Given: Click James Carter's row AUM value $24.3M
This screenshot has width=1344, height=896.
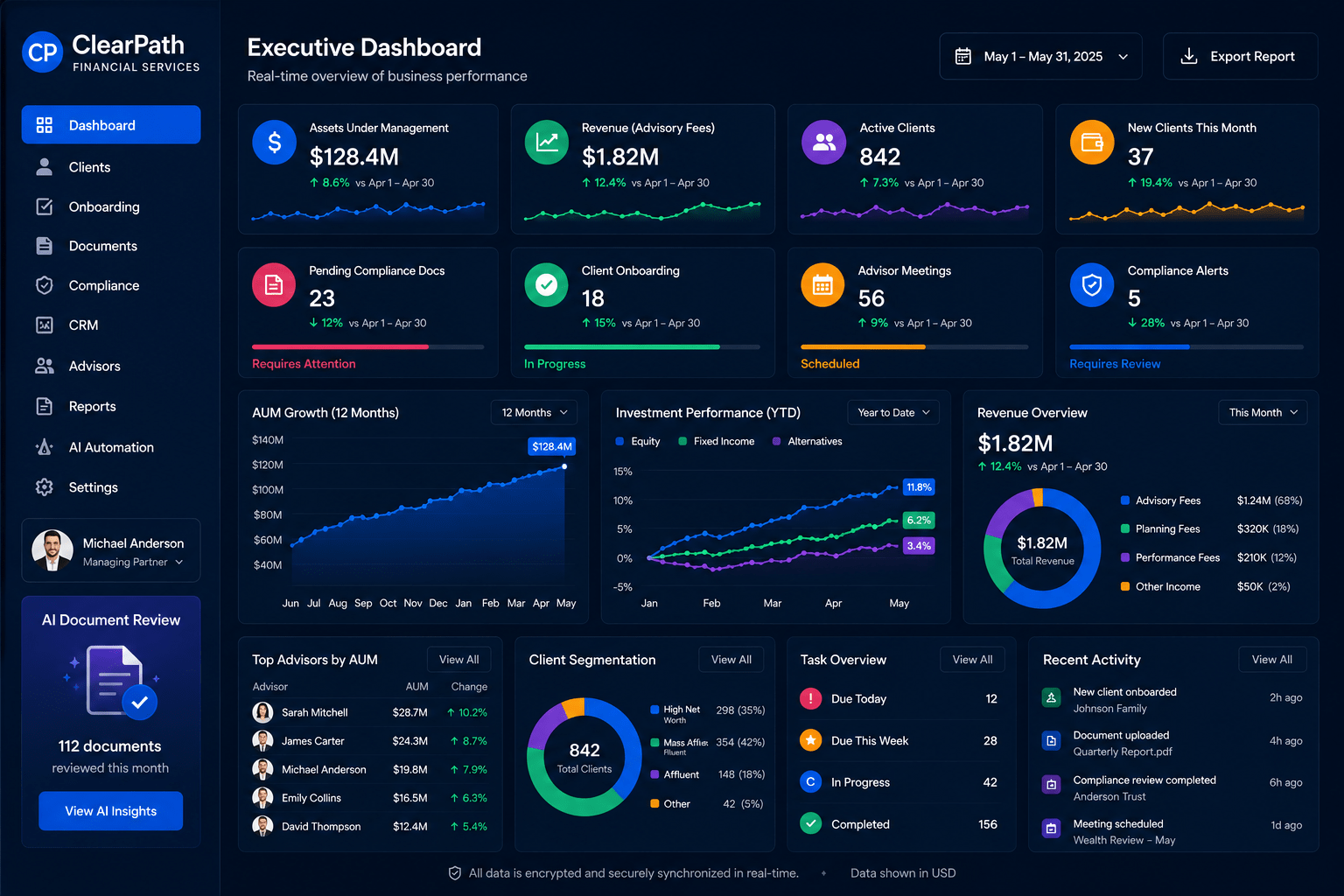Looking at the screenshot, I should [x=410, y=741].
